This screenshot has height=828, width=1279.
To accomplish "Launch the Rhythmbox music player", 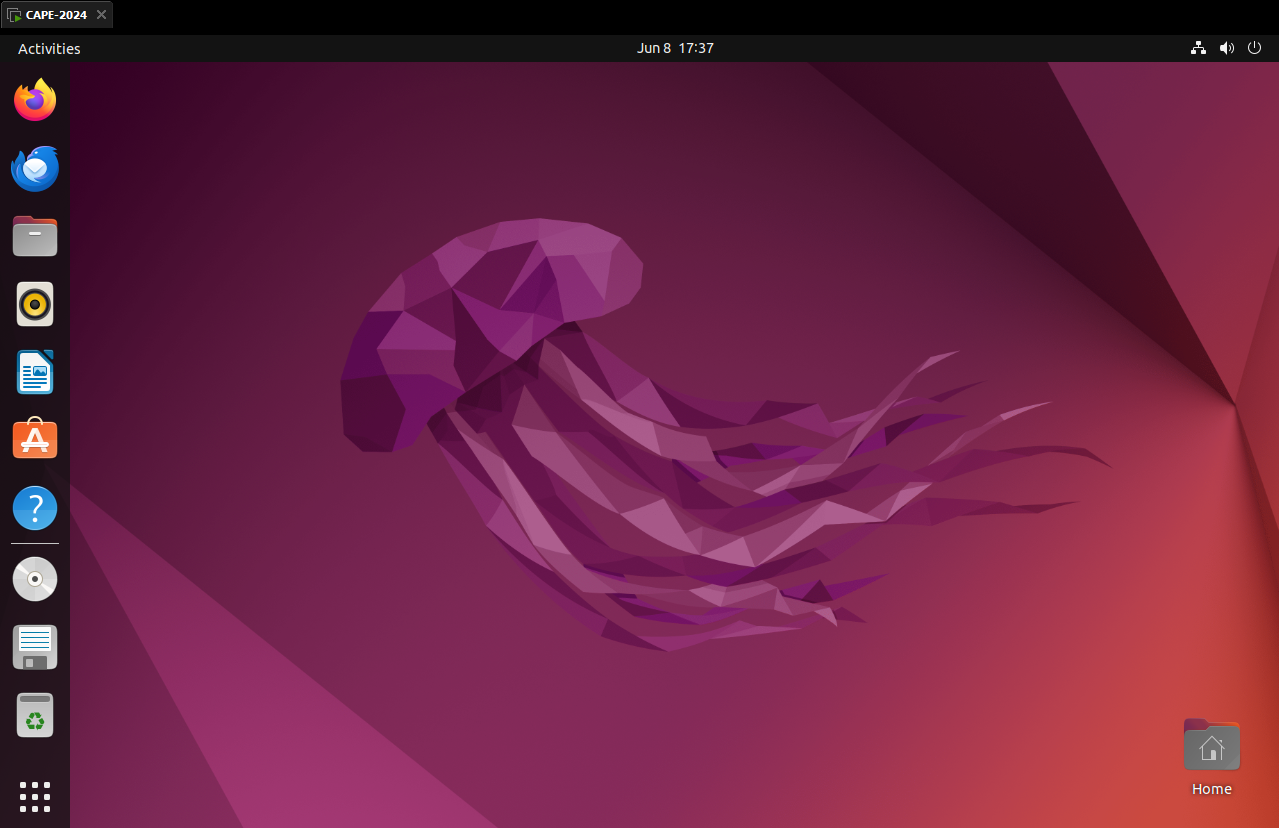I will 35,304.
